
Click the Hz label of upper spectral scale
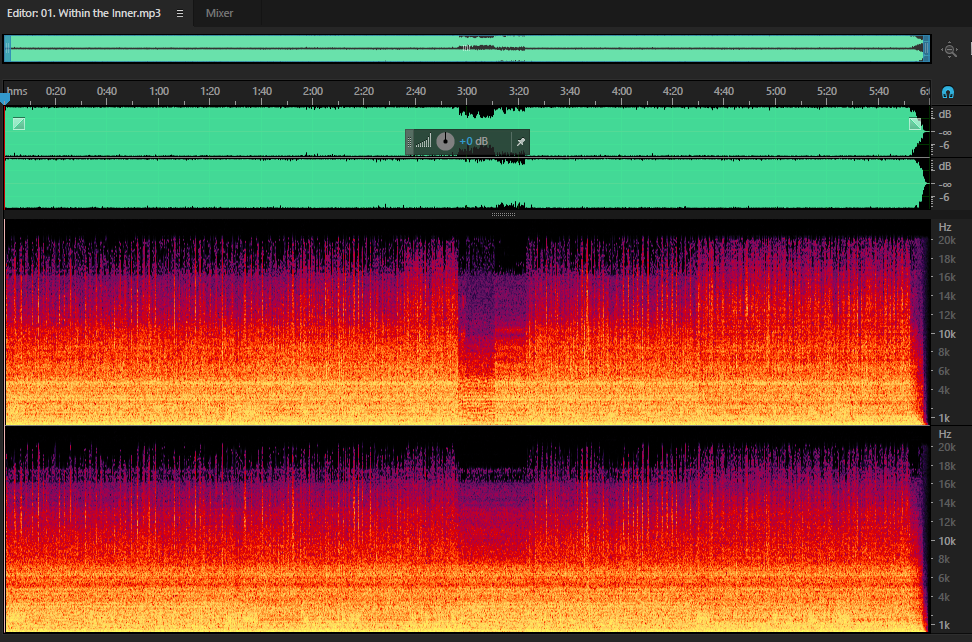(945, 227)
